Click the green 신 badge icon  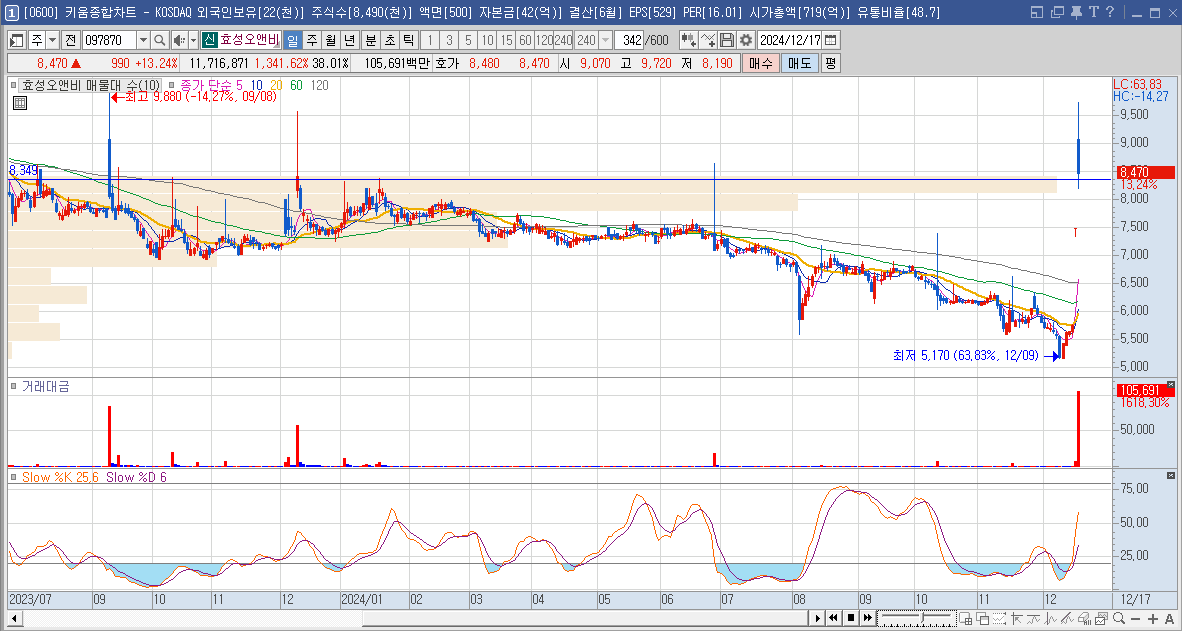point(210,40)
